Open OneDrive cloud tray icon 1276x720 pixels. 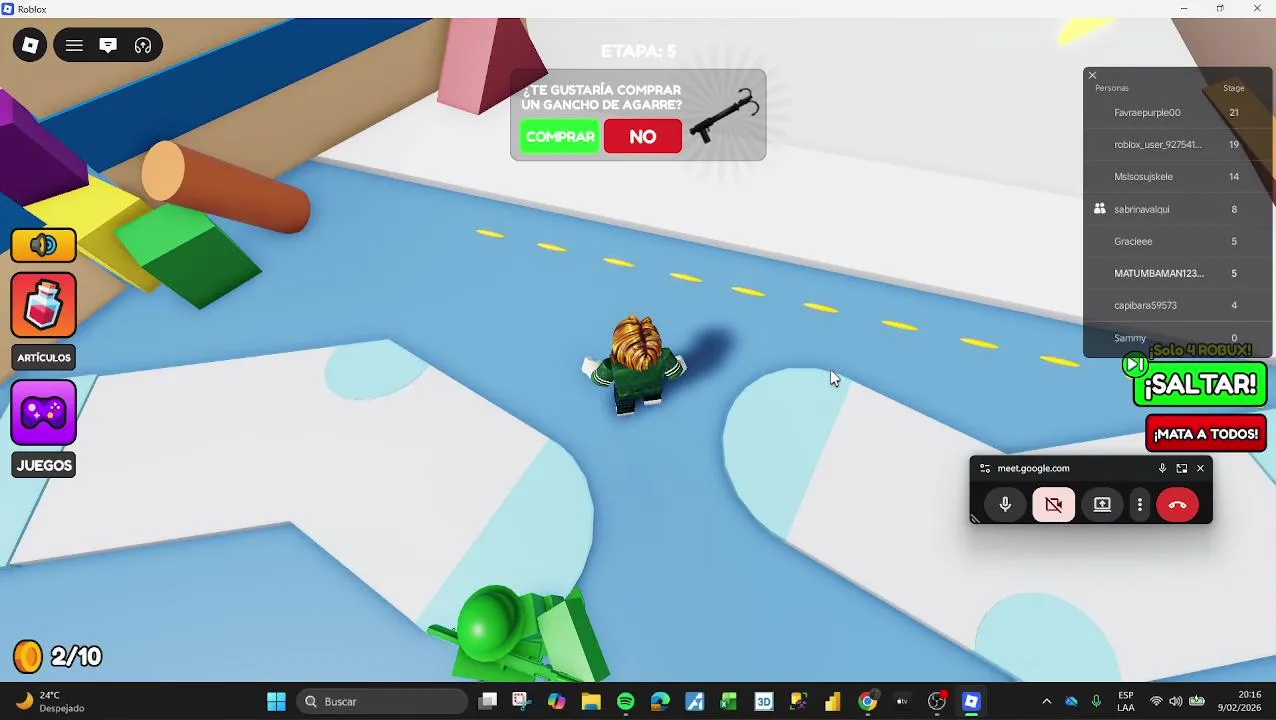[1071, 701]
